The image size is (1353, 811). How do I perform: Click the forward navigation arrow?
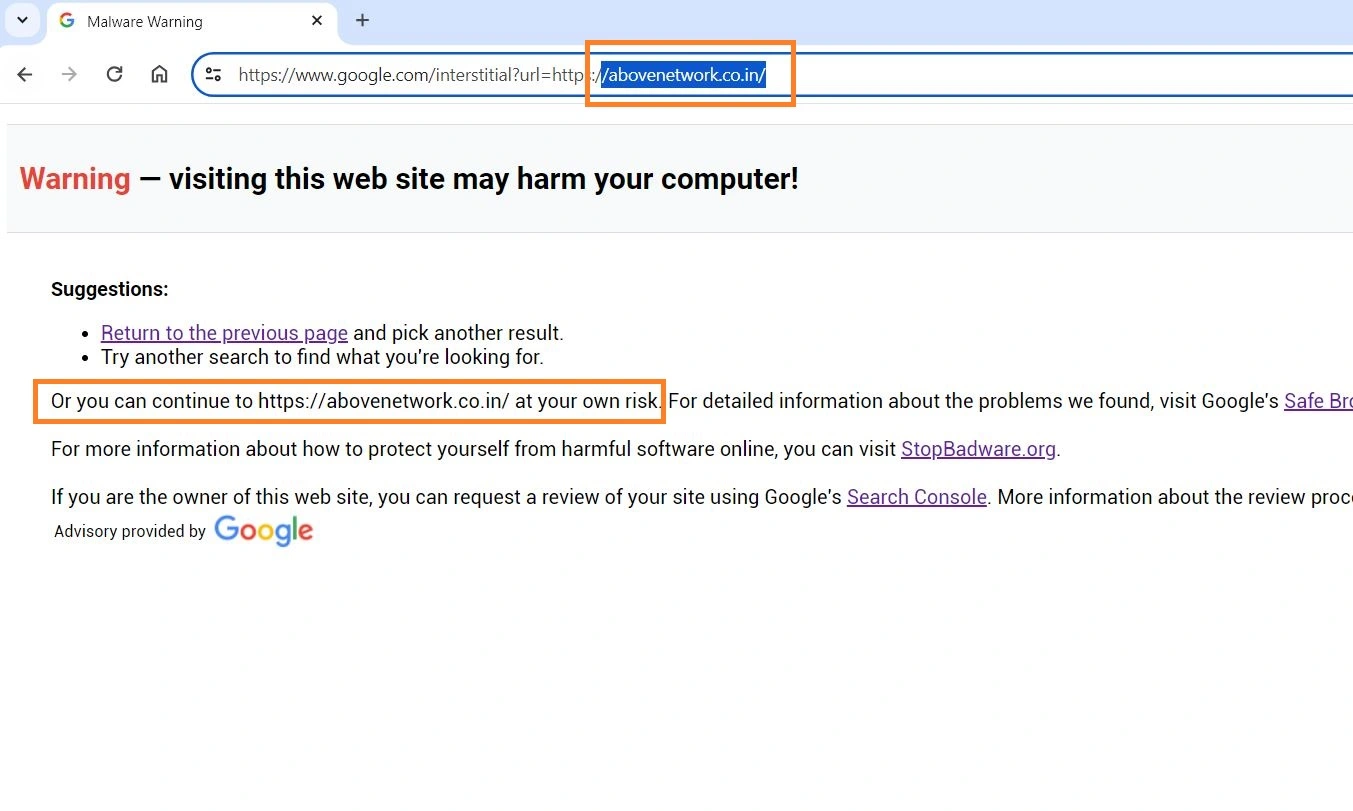(x=69, y=74)
